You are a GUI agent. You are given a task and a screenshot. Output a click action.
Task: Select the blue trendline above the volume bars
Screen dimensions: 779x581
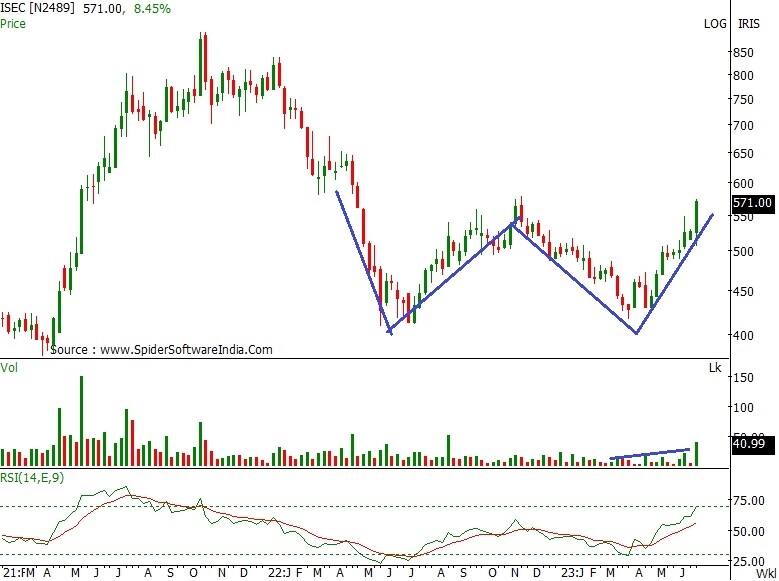click(650, 454)
